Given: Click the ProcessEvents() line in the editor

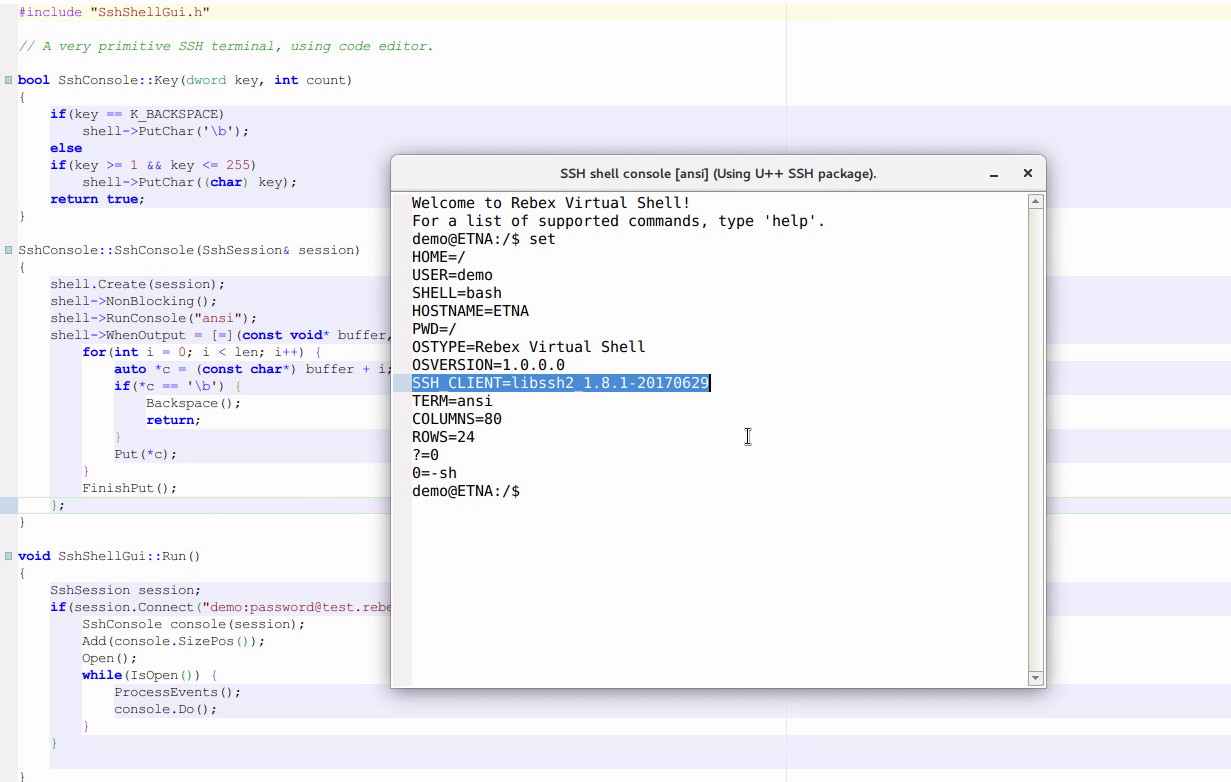Looking at the screenshot, I should [x=177, y=692].
